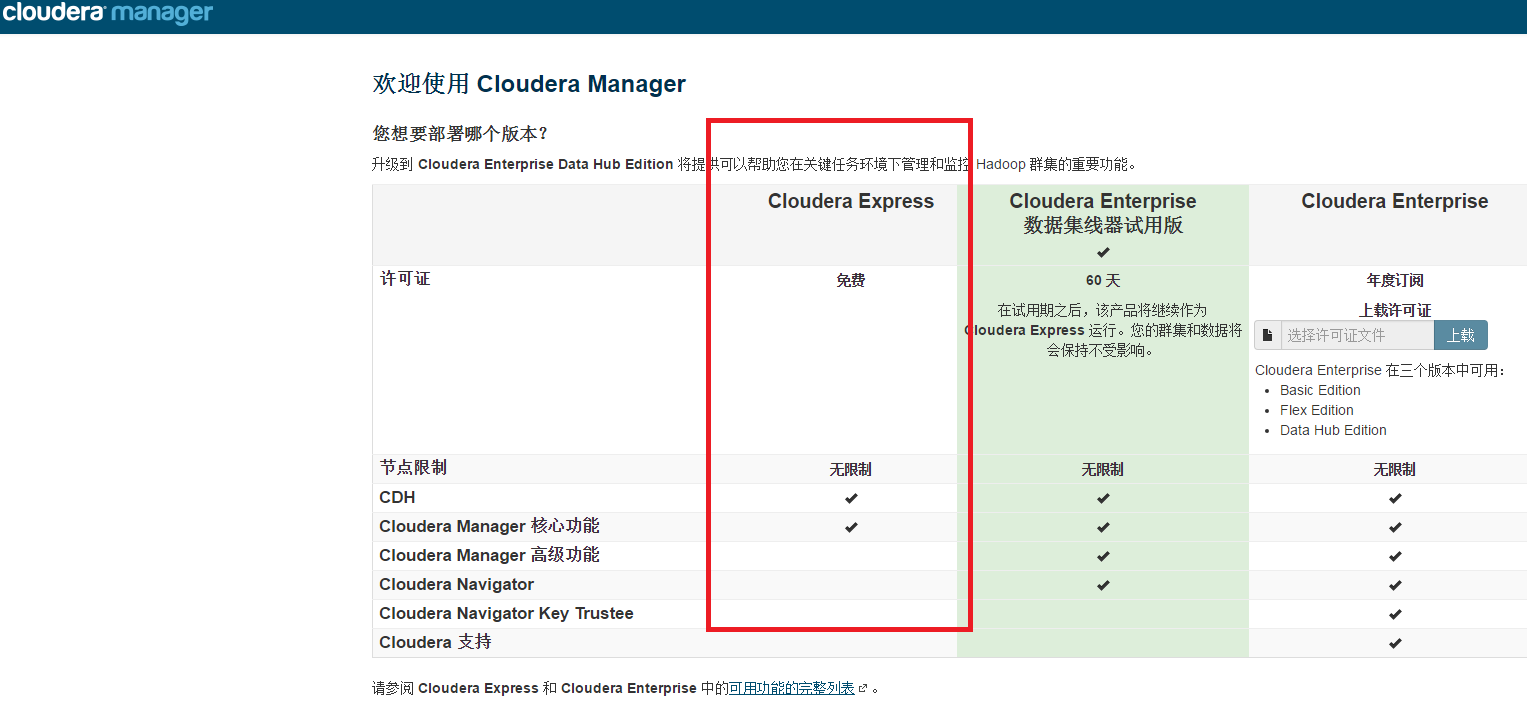Click the 上载许可证 label
This screenshot has height=709, width=1527.
point(1395,310)
